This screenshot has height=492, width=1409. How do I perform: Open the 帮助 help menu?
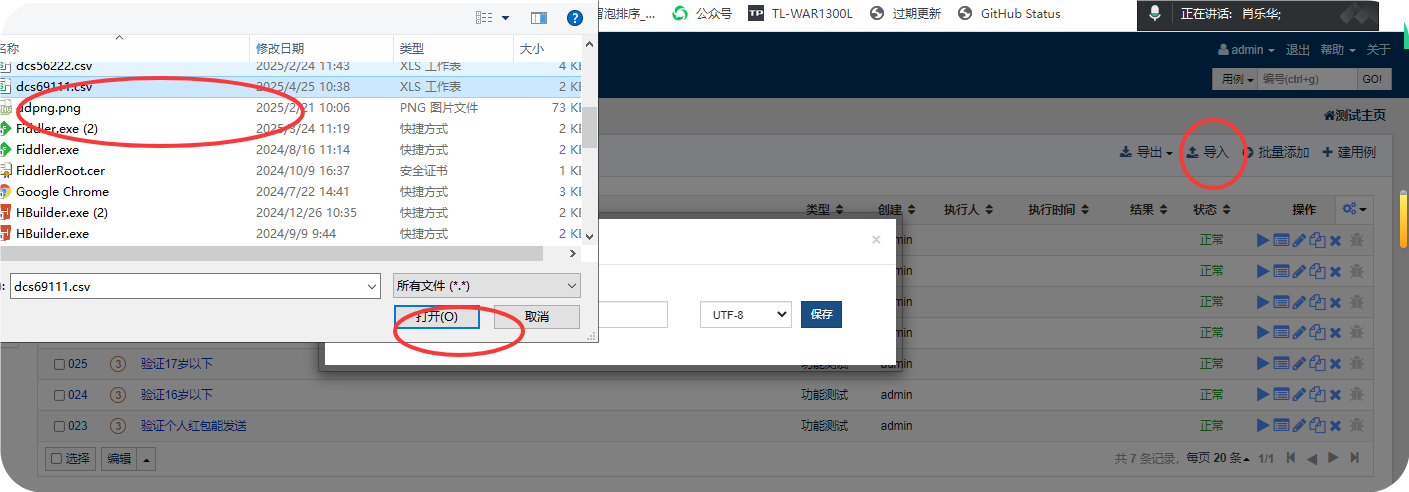pos(1338,50)
